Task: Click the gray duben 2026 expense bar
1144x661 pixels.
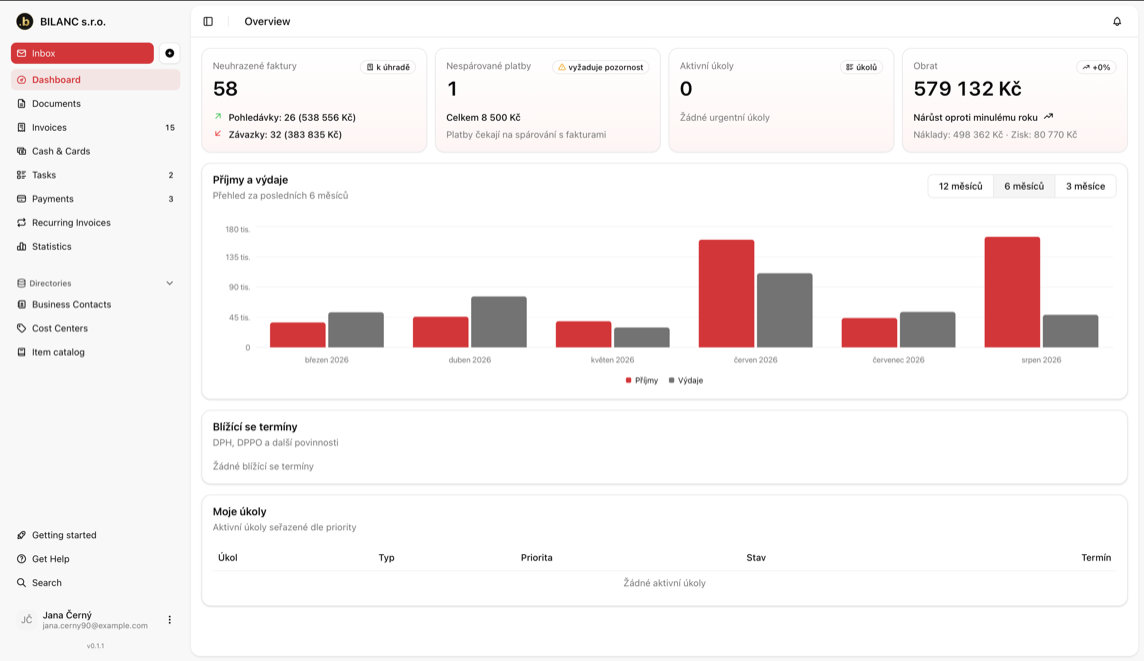Action: pos(498,322)
